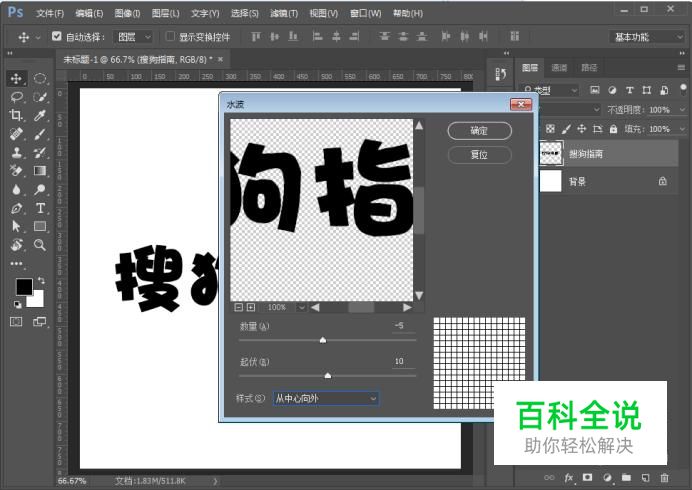Open the 基本功能 workspace dropdown
692x490 pixels.
[x=647, y=37]
